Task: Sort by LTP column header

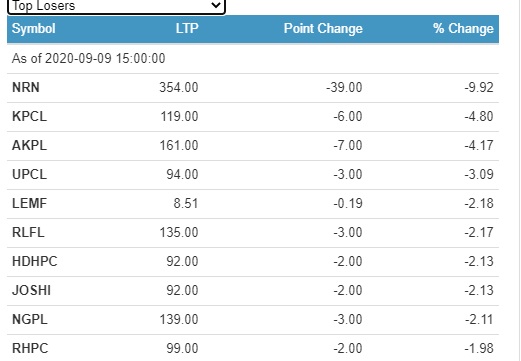Action: [x=187, y=29]
